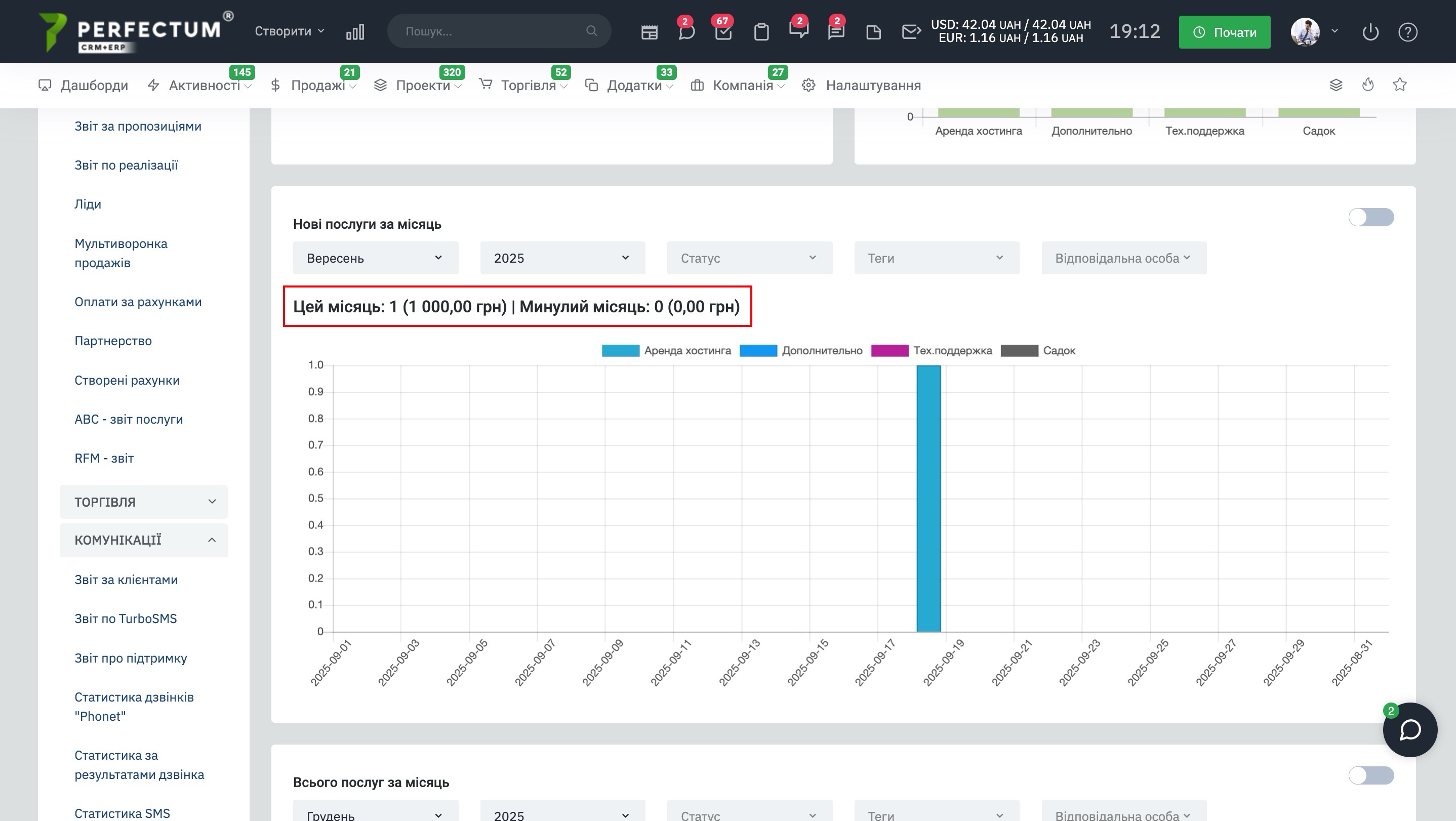Open the RFM - звіт report link
The width and height of the screenshot is (1456, 821).
[x=104, y=458]
